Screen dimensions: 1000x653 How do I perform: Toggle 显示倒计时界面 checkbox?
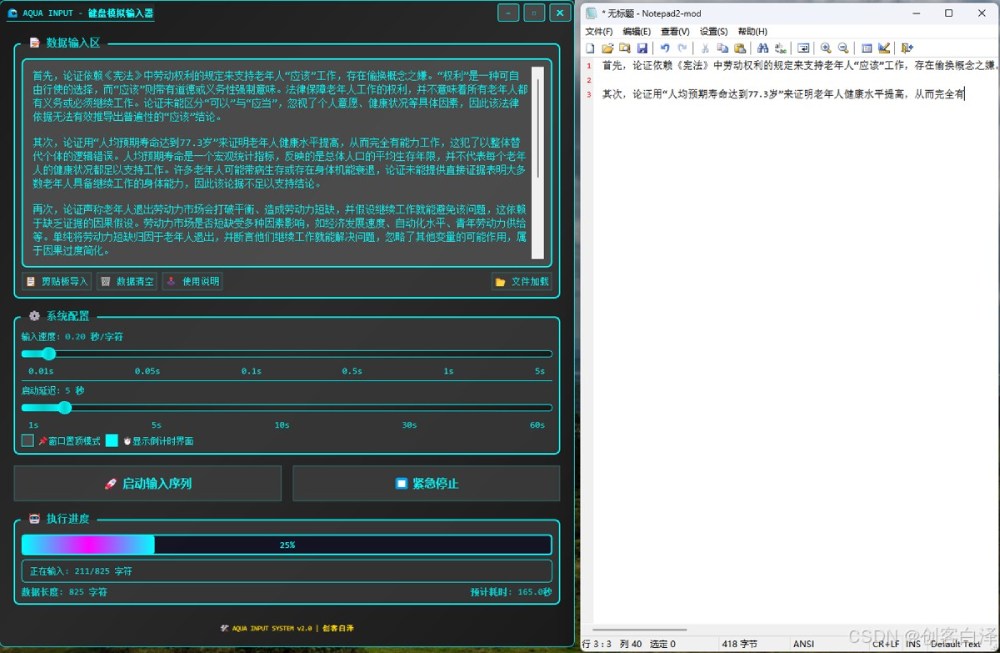pos(112,441)
